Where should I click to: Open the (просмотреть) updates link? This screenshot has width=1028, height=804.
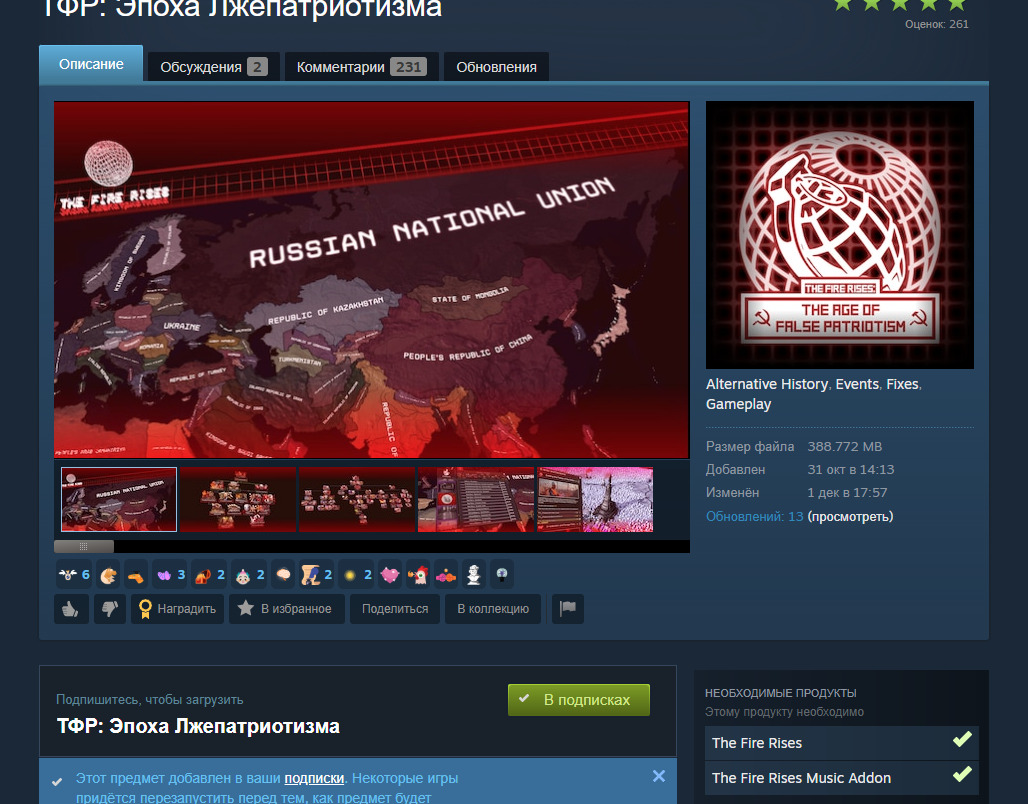850,517
